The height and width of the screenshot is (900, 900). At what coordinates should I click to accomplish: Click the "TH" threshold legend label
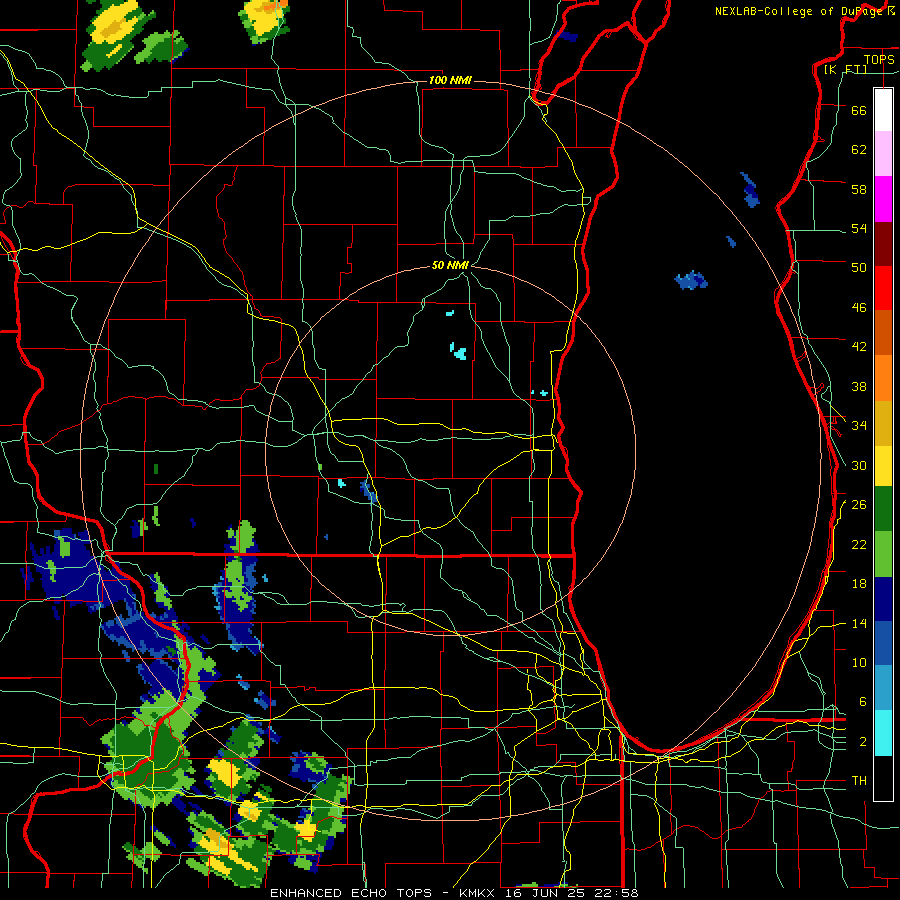[x=859, y=781]
